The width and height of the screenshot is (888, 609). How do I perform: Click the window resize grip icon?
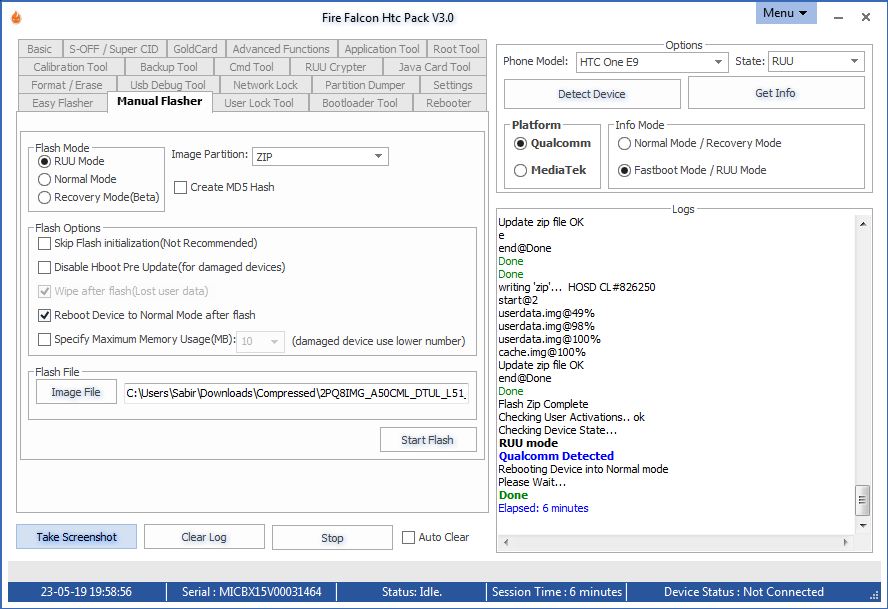874,595
